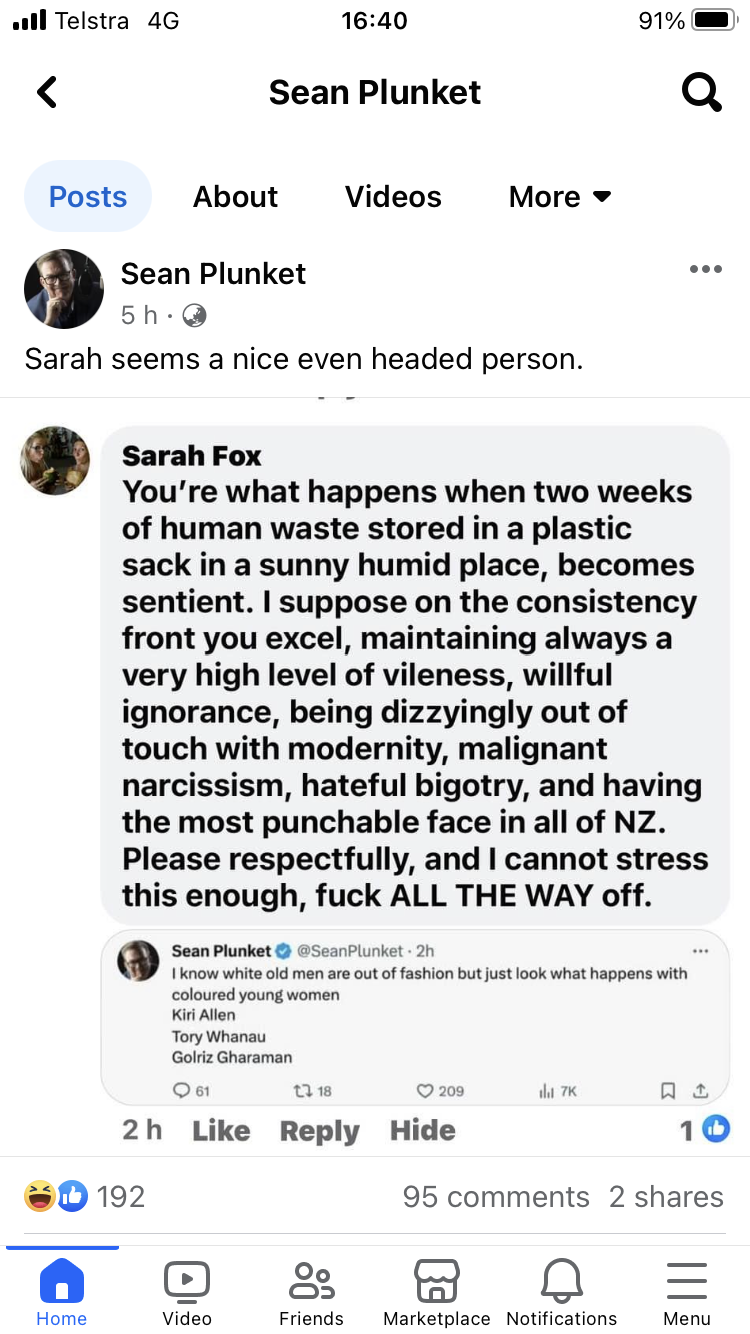Open Sean Plunket's profile picture
The width and height of the screenshot is (750, 1334).
click(64, 289)
